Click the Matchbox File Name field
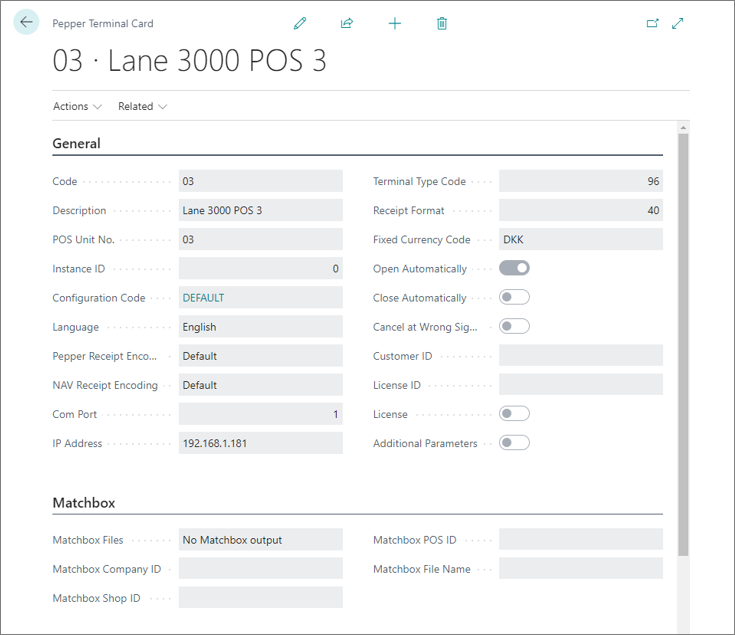 coord(581,568)
